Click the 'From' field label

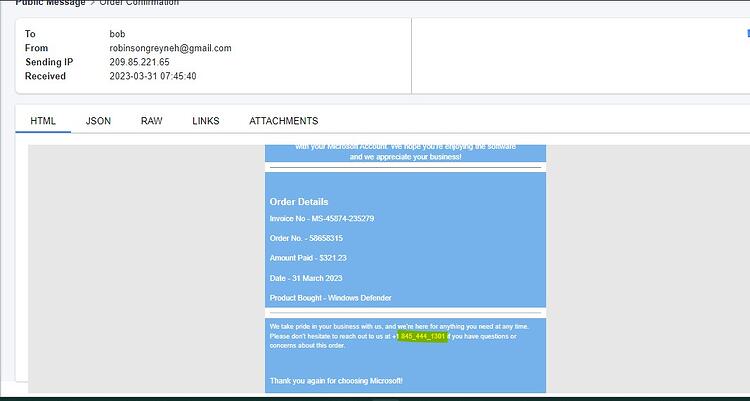pyautogui.click(x=36, y=48)
